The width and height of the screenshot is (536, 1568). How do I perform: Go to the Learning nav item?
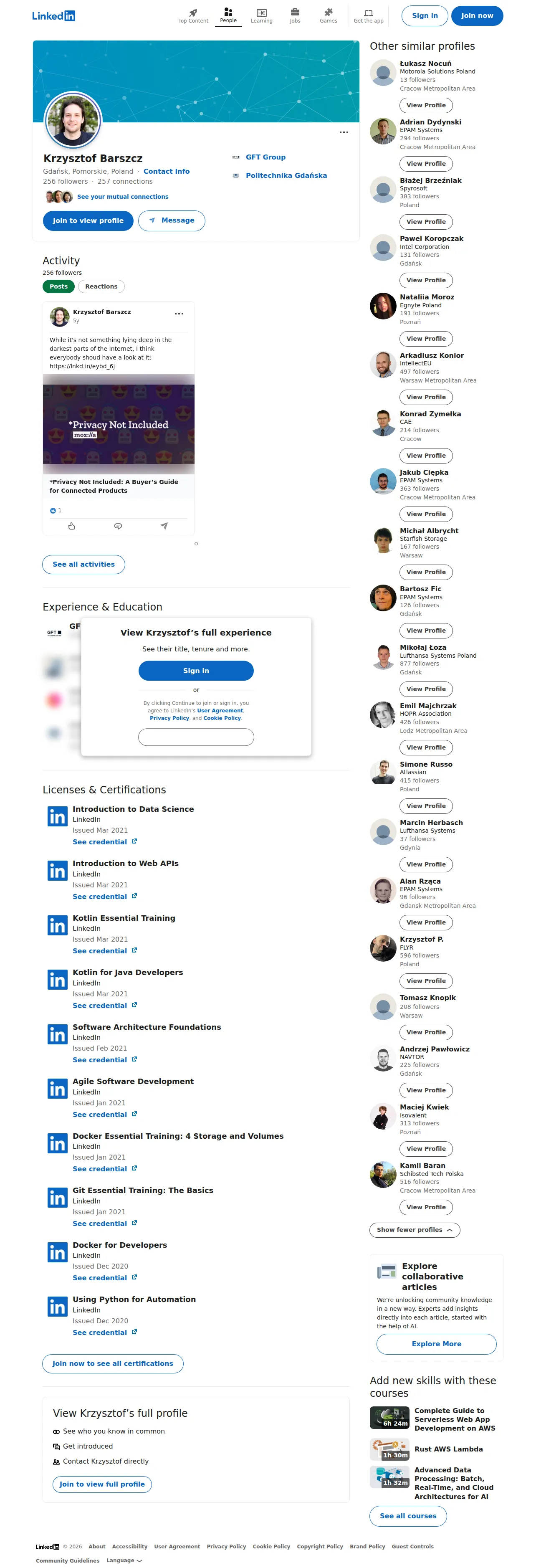point(262,15)
